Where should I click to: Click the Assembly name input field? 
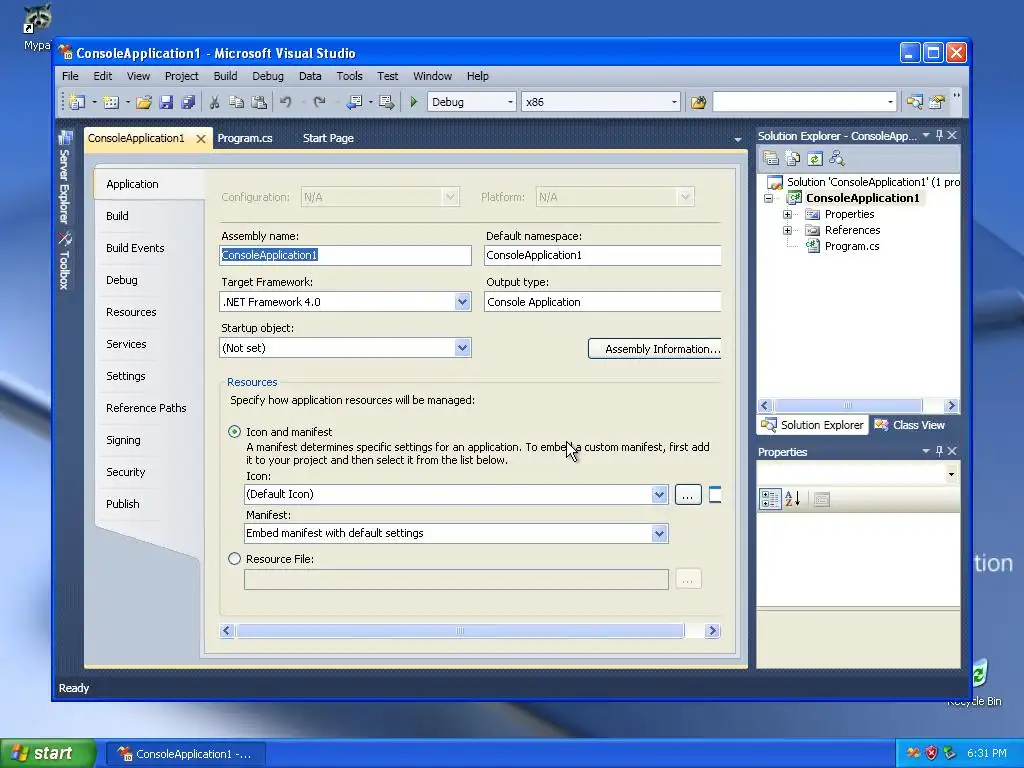click(x=345, y=255)
